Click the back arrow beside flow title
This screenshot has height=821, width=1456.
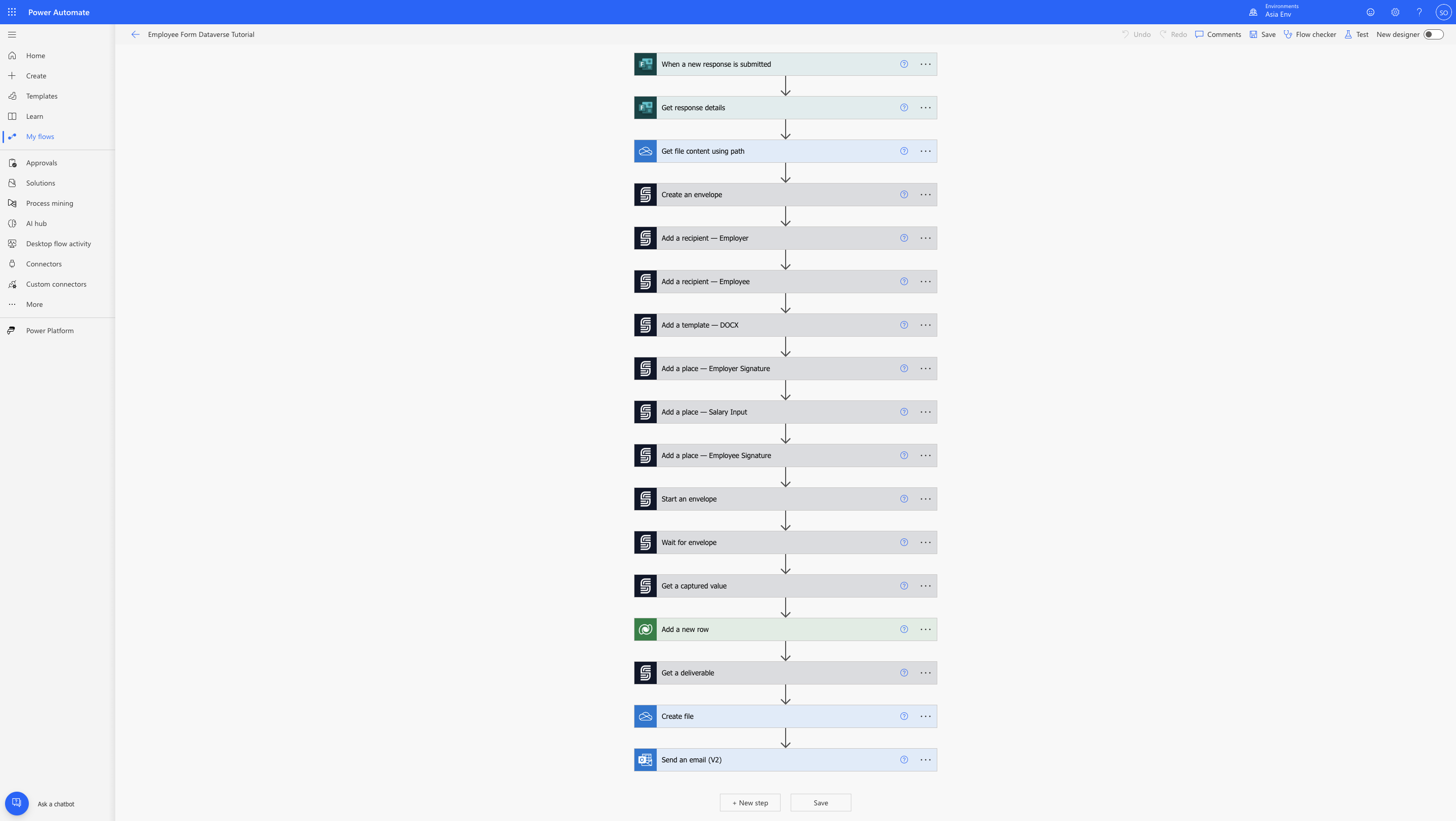[x=135, y=34]
